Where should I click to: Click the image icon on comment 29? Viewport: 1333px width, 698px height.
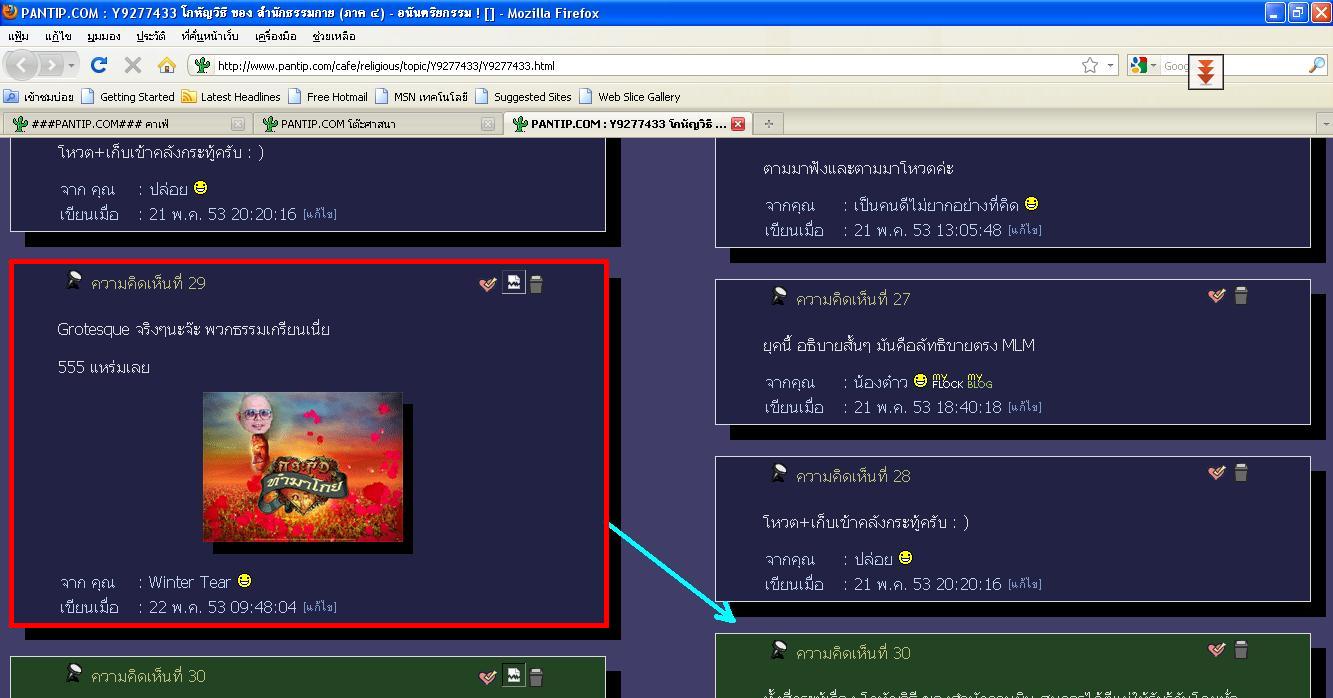click(x=513, y=283)
